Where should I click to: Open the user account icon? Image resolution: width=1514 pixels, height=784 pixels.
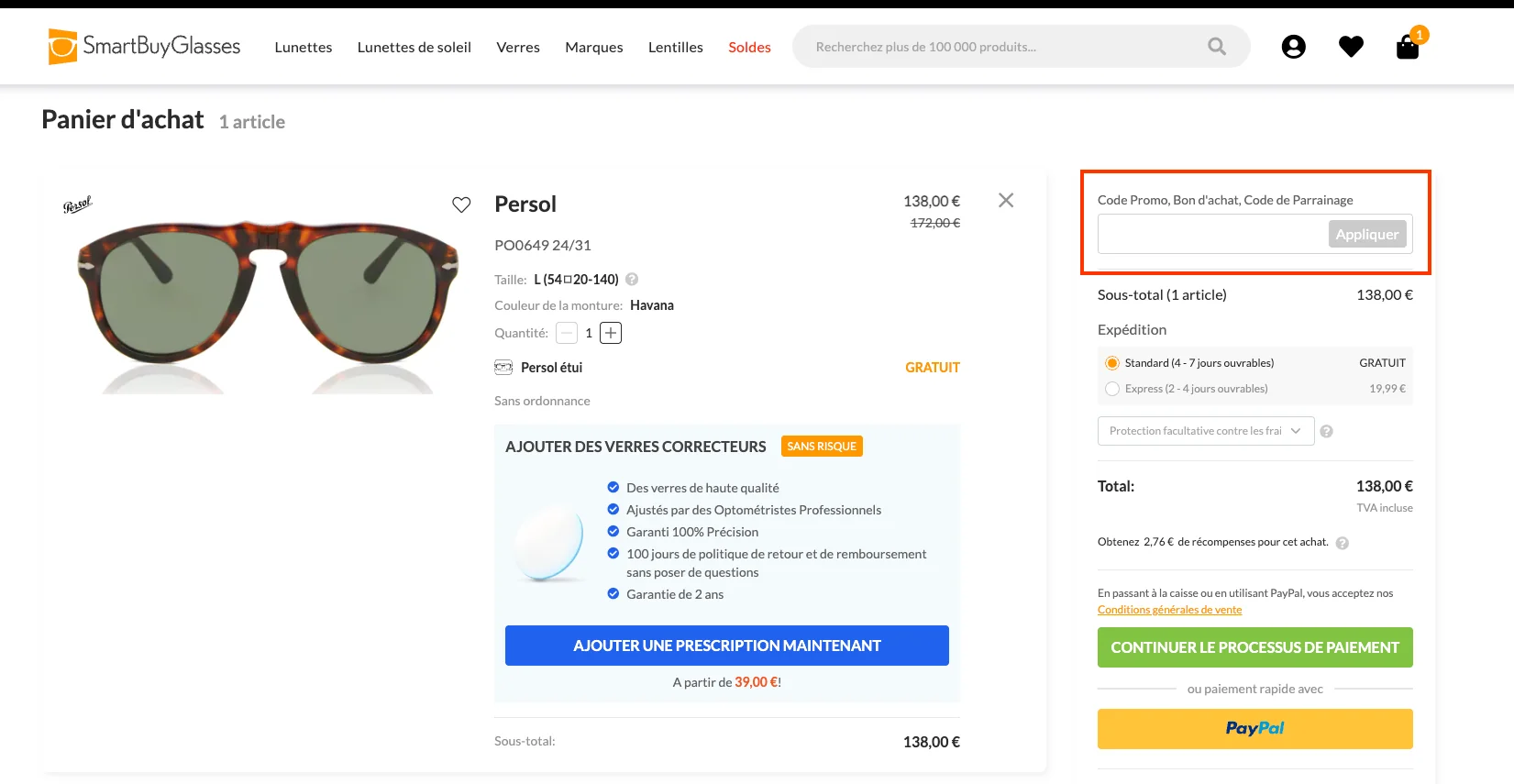click(1293, 47)
